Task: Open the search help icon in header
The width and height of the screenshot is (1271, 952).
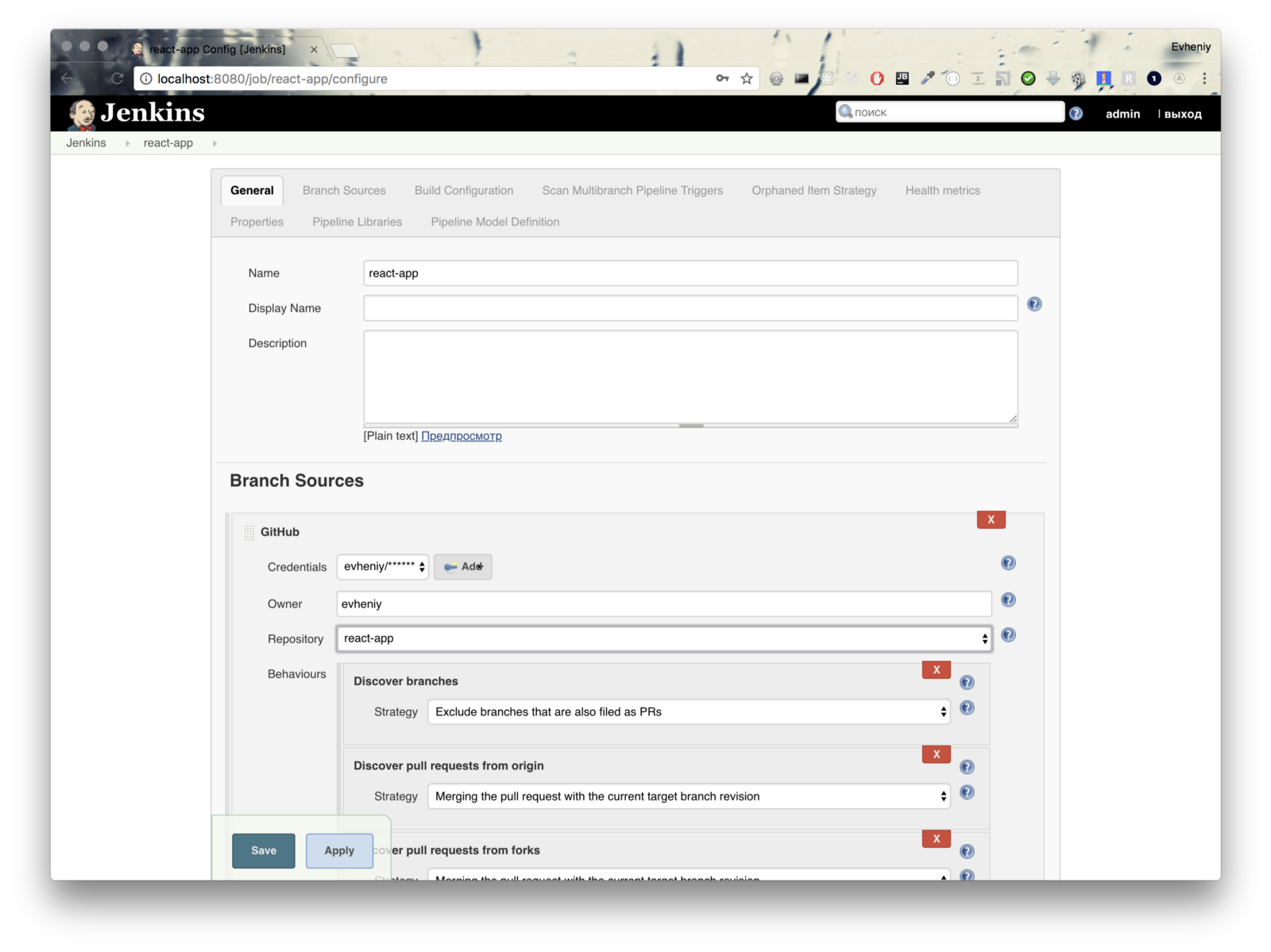Action: [x=1076, y=114]
